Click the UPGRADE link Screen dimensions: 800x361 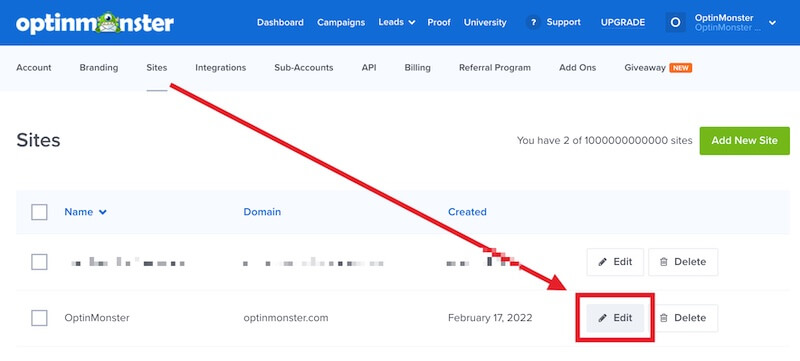[623, 22]
